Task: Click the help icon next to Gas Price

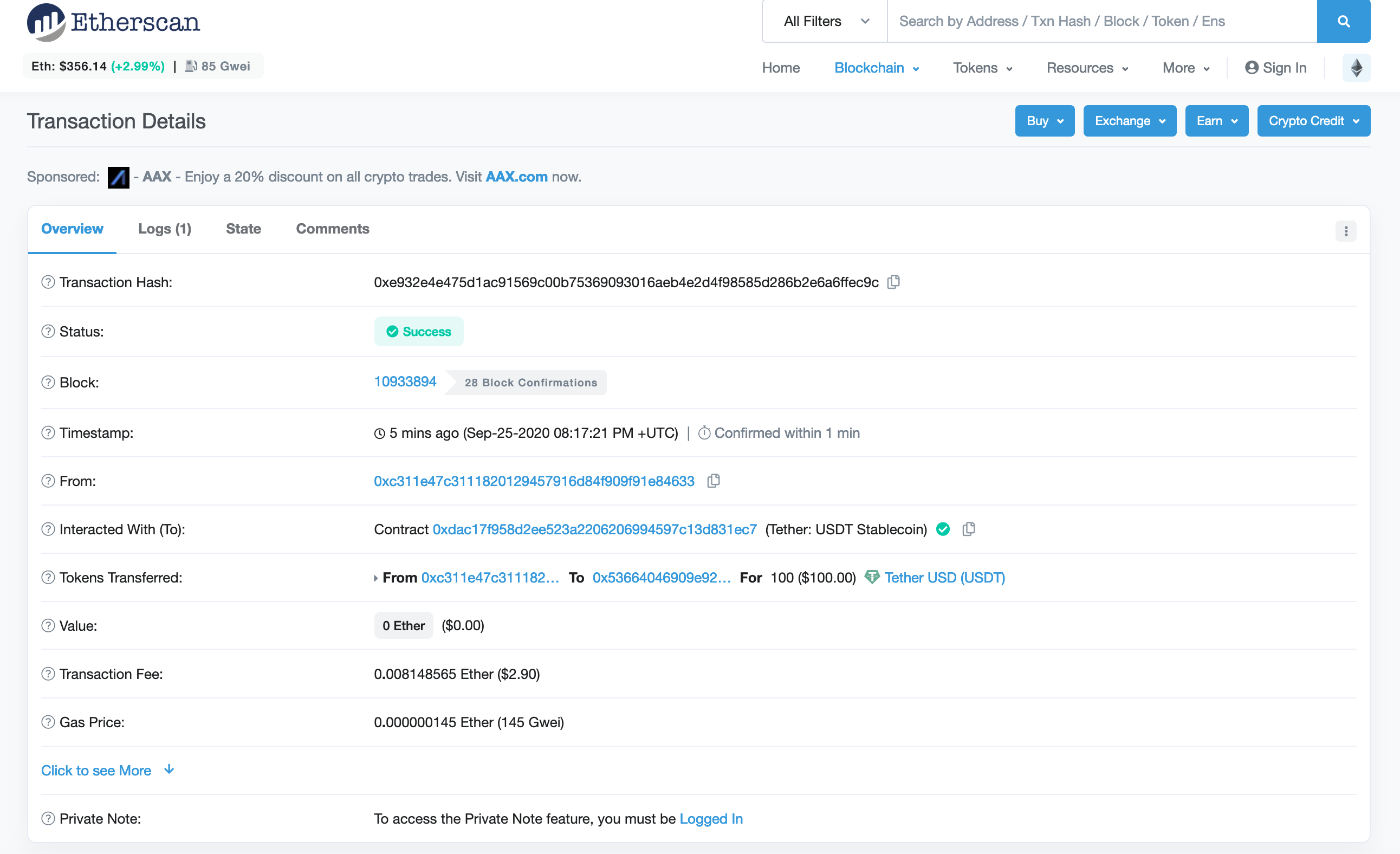Action: (x=48, y=722)
